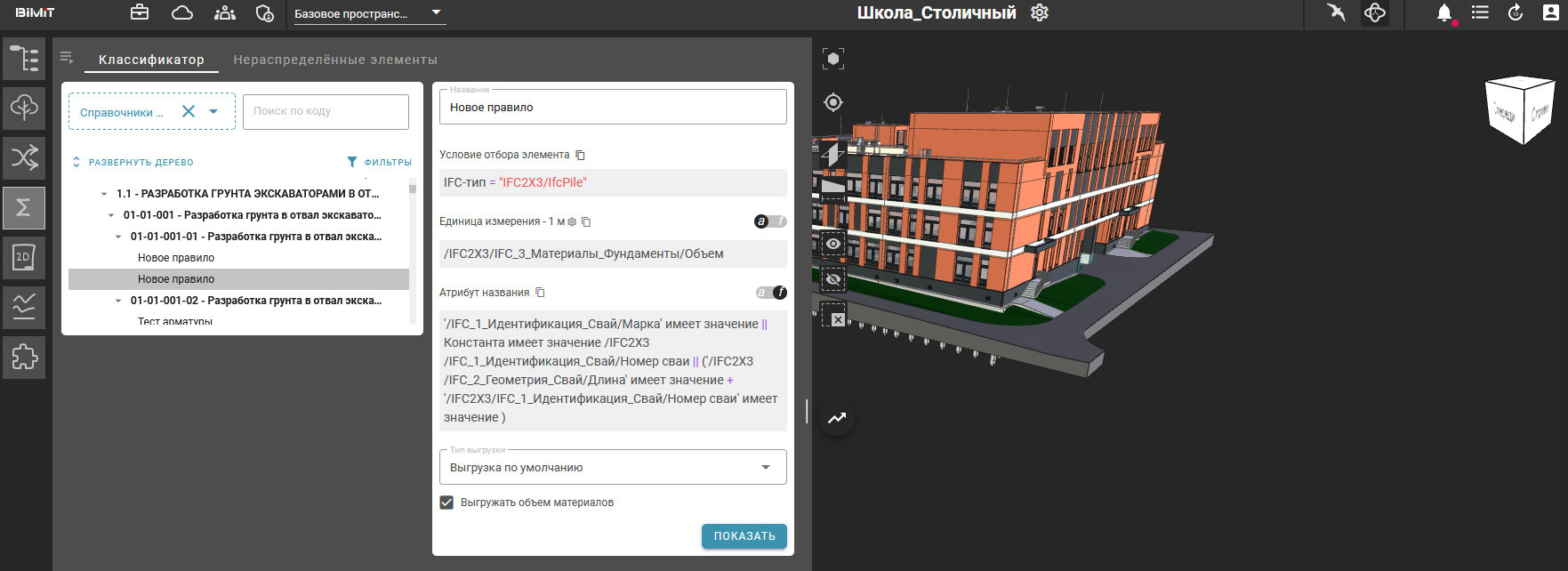
Task: Open the model tree sidebar icon
Action: 24,59
